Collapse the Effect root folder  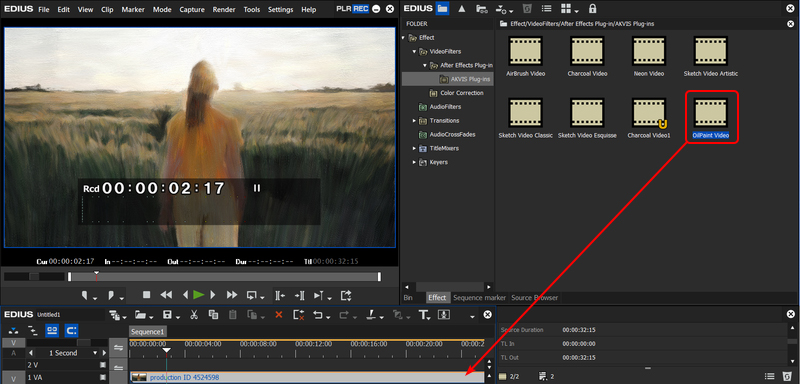click(403, 38)
